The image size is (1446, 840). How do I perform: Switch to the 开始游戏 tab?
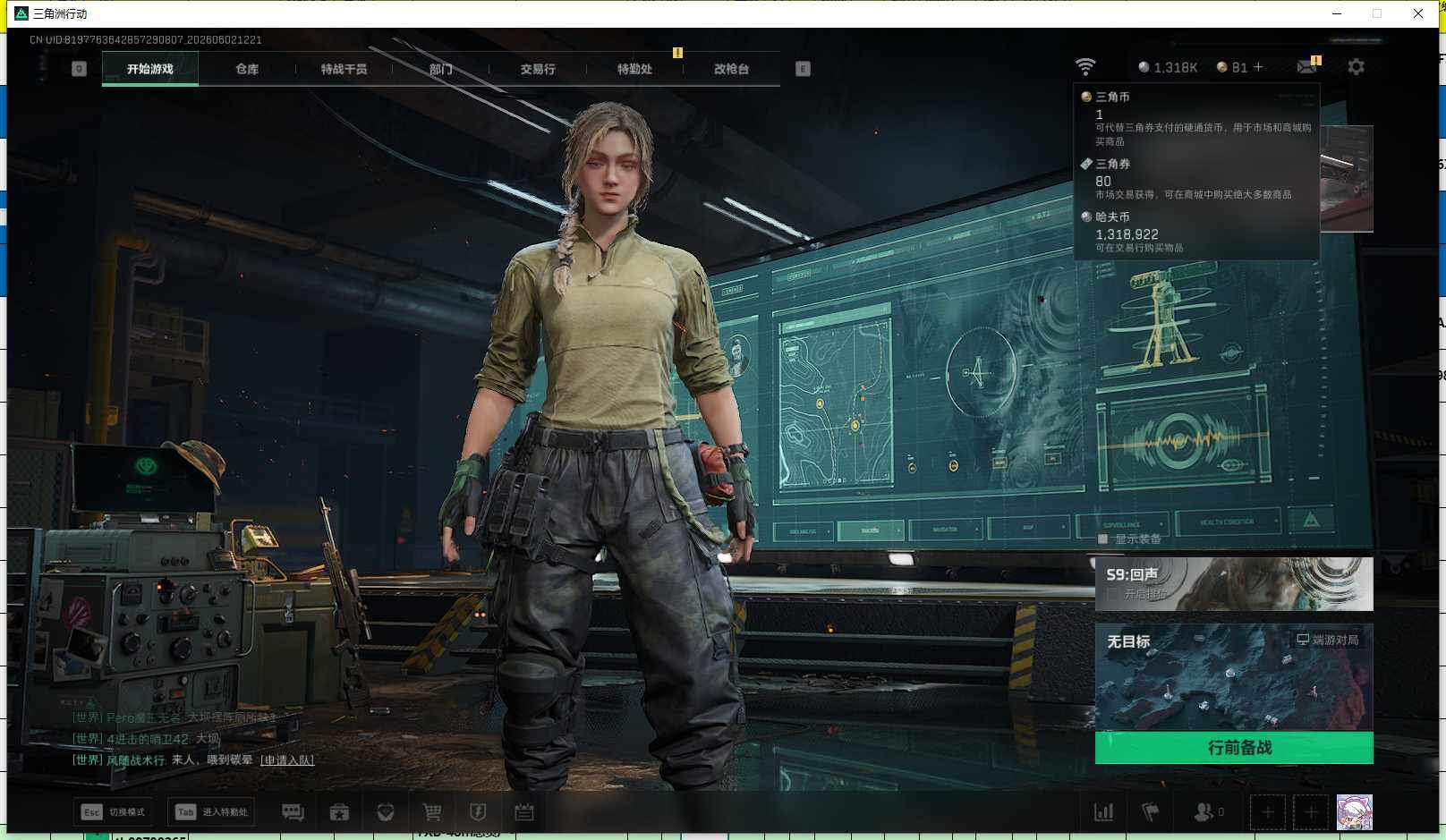150,69
